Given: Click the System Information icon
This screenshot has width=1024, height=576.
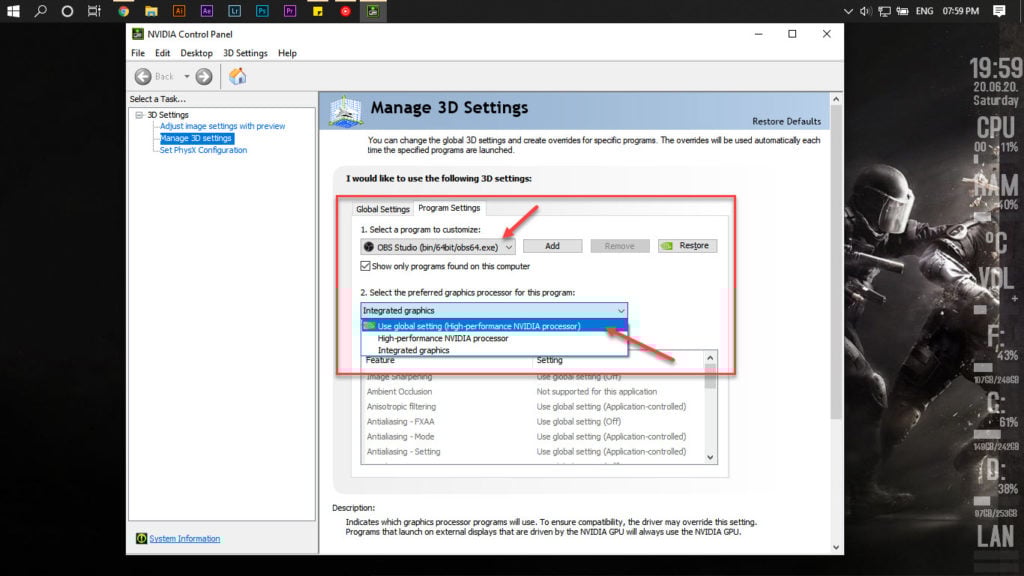Looking at the screenshot, I should point(141,538).
